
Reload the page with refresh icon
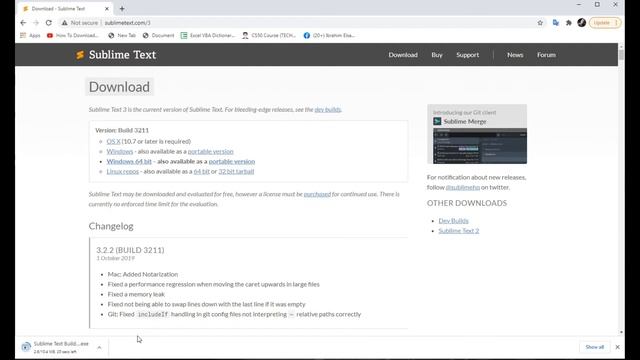[49, 23]
